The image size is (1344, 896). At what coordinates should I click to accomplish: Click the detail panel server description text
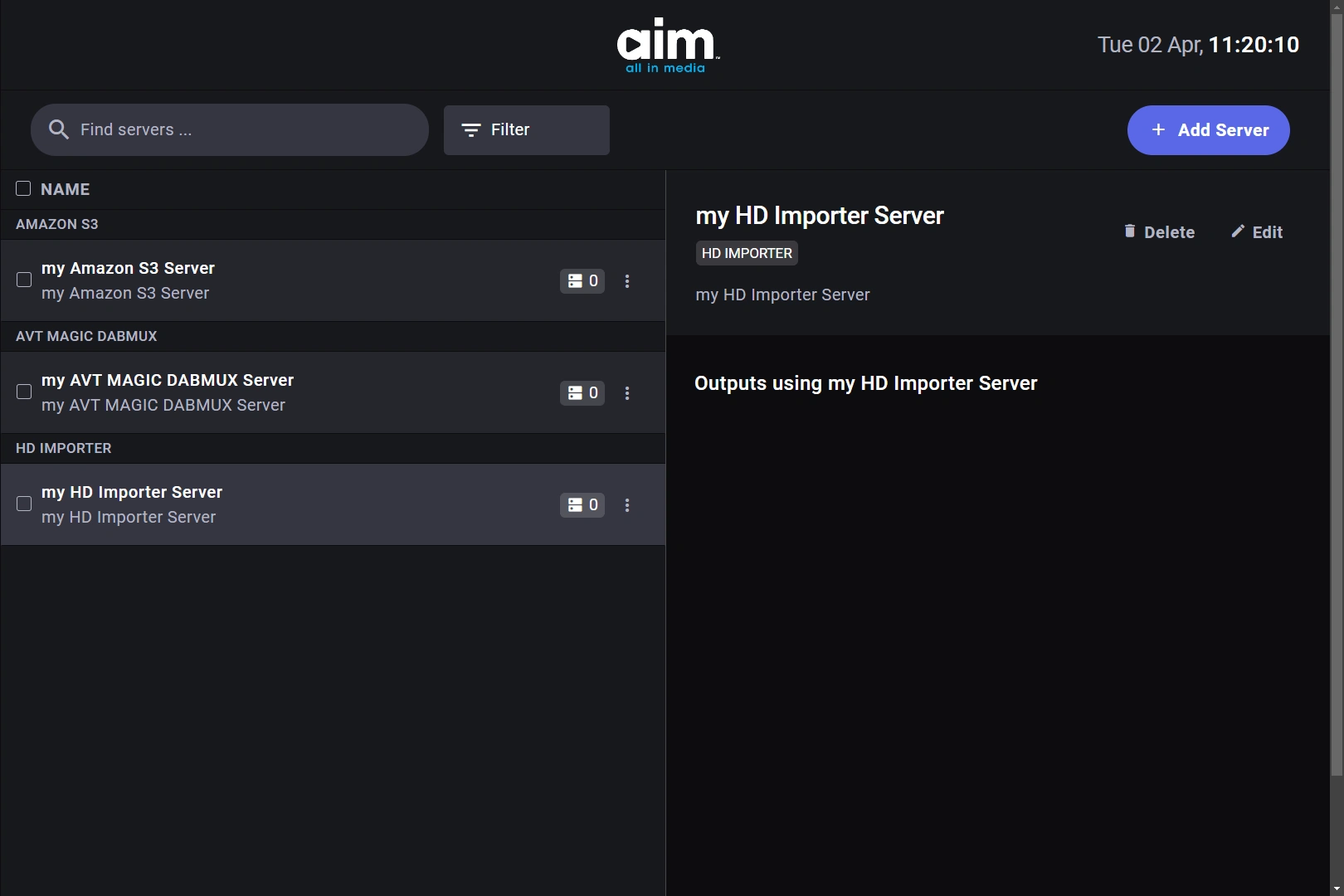(782, 295)
